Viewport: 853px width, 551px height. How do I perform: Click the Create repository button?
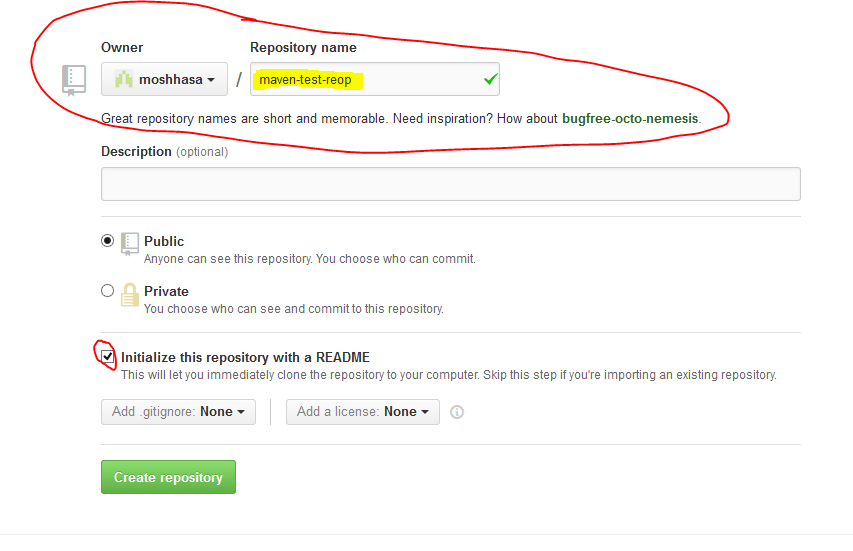[169, 477]
